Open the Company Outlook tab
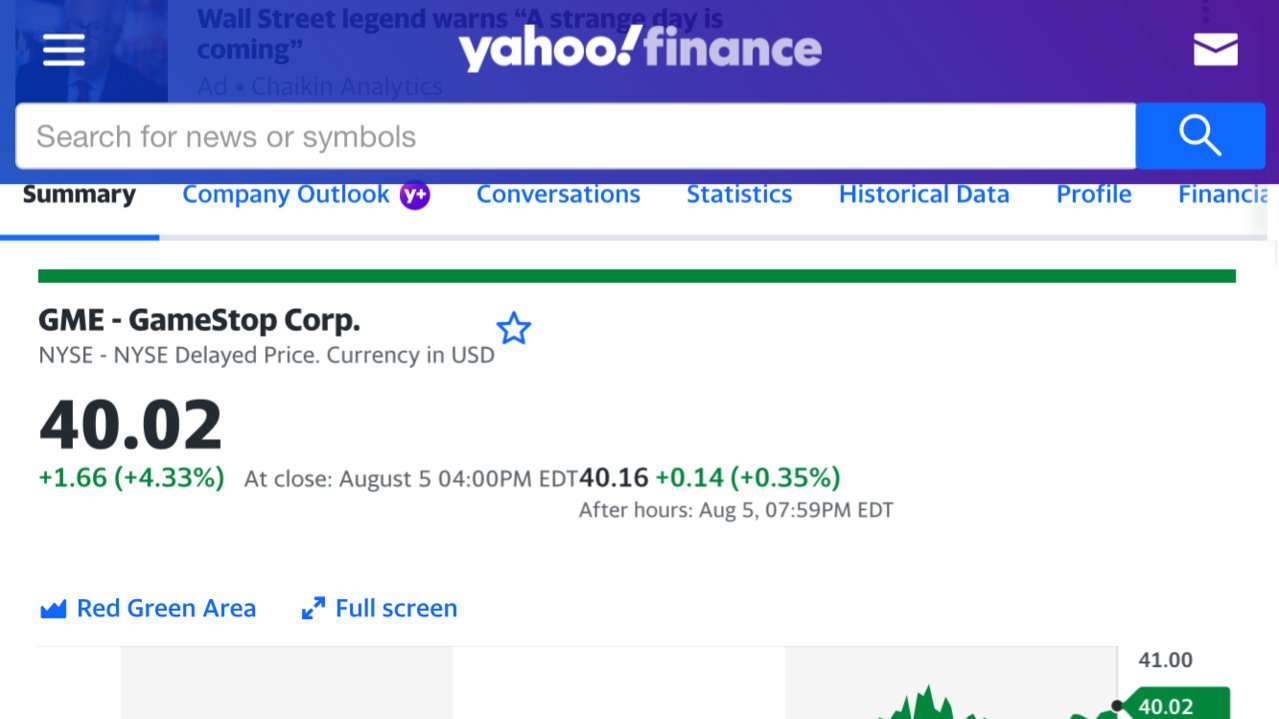The image size is (1279, 719). pyautogui.click(x=286, y=194)
